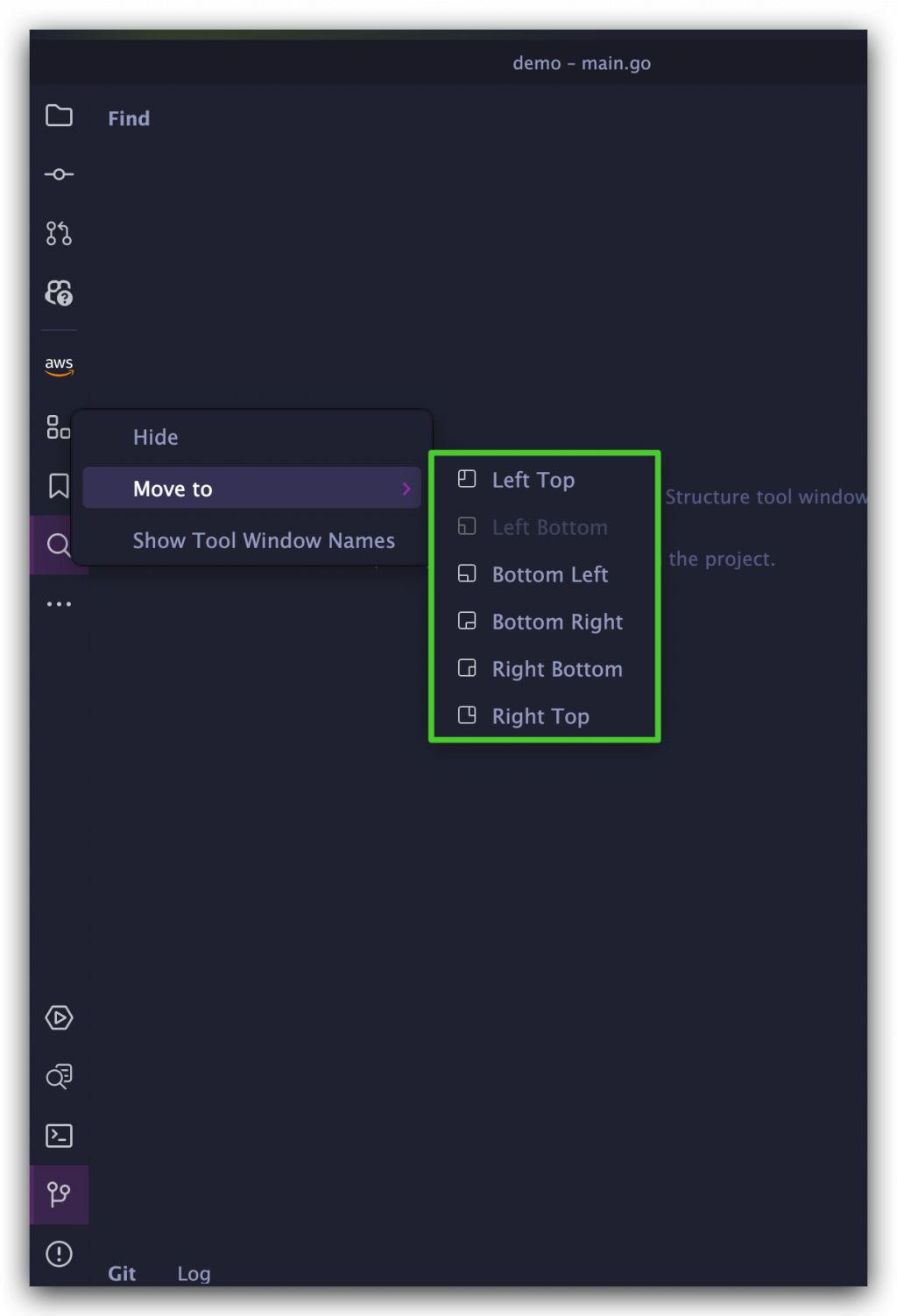The width and height of the screenshot is (897, 1316).
Task: Toggle the Find tool window icon
Action: click(59, 545)
